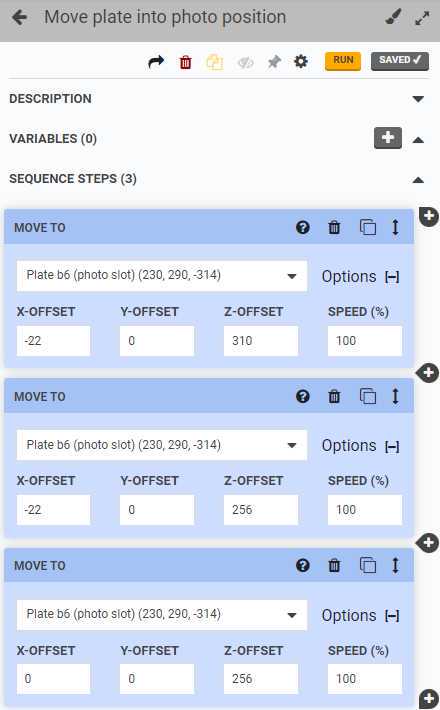The height and width of the screenshot is (710, 440).
Task: Pin the sequence with the pushpin icon
Action: 274,62
